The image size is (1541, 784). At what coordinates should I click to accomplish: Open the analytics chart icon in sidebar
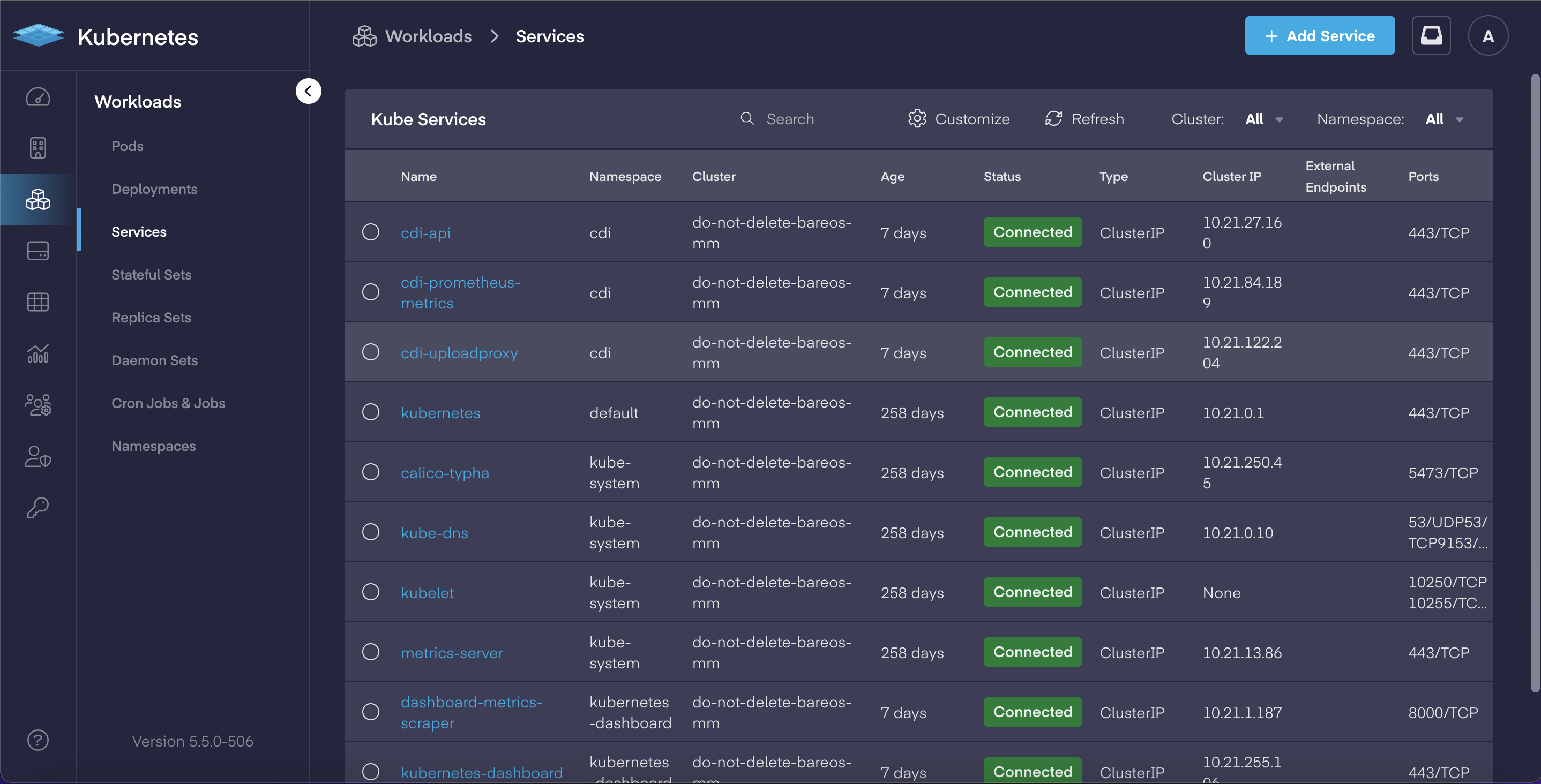[38, 353]
